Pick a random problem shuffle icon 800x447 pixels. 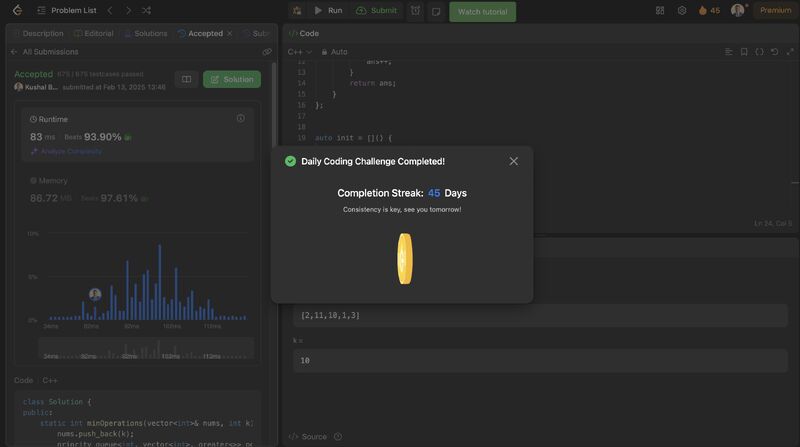(x=146, y=10)
